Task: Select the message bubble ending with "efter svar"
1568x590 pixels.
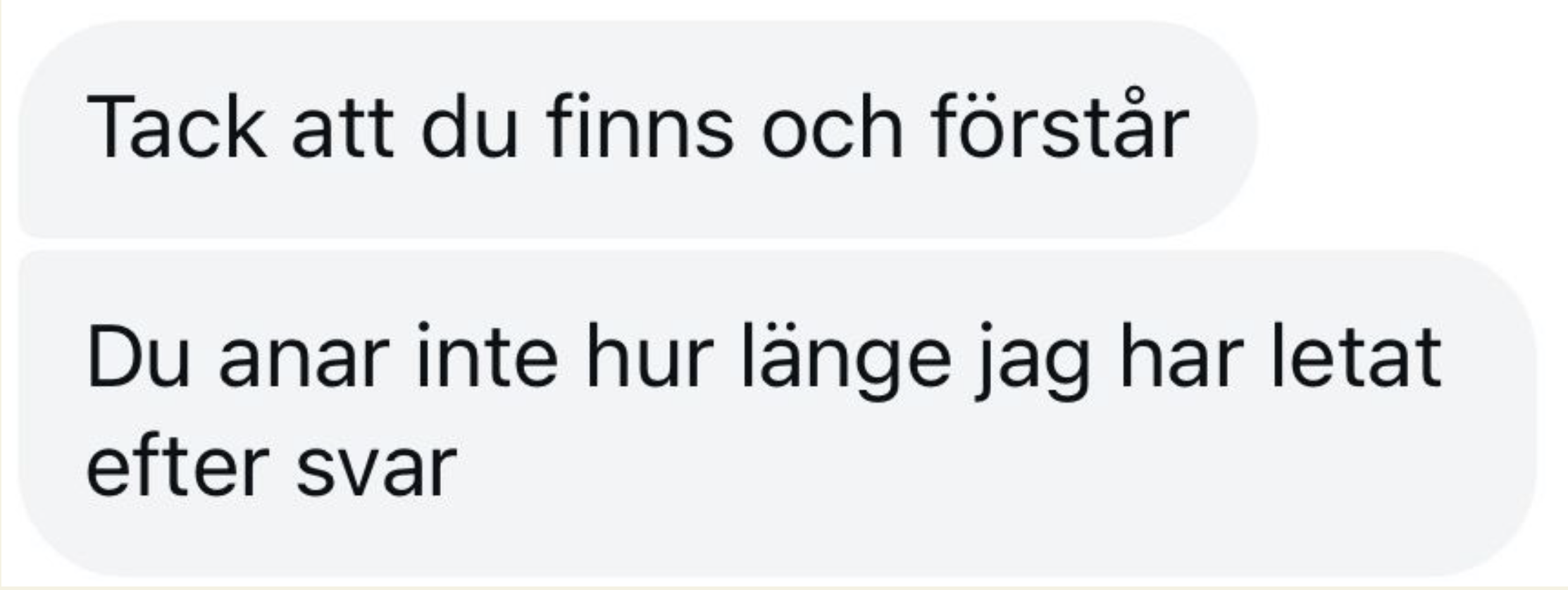Action: coord(778,413)
